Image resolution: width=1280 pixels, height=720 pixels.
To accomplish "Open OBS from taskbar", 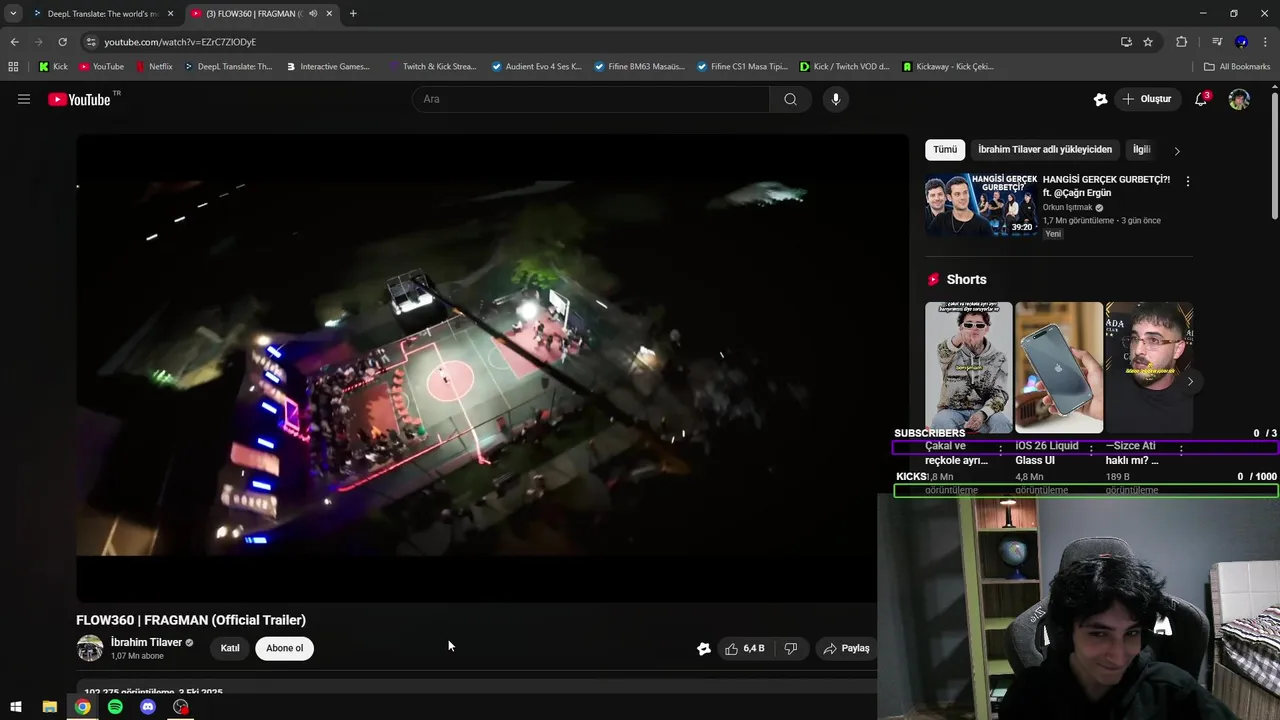I will click(x=181, y=707).
